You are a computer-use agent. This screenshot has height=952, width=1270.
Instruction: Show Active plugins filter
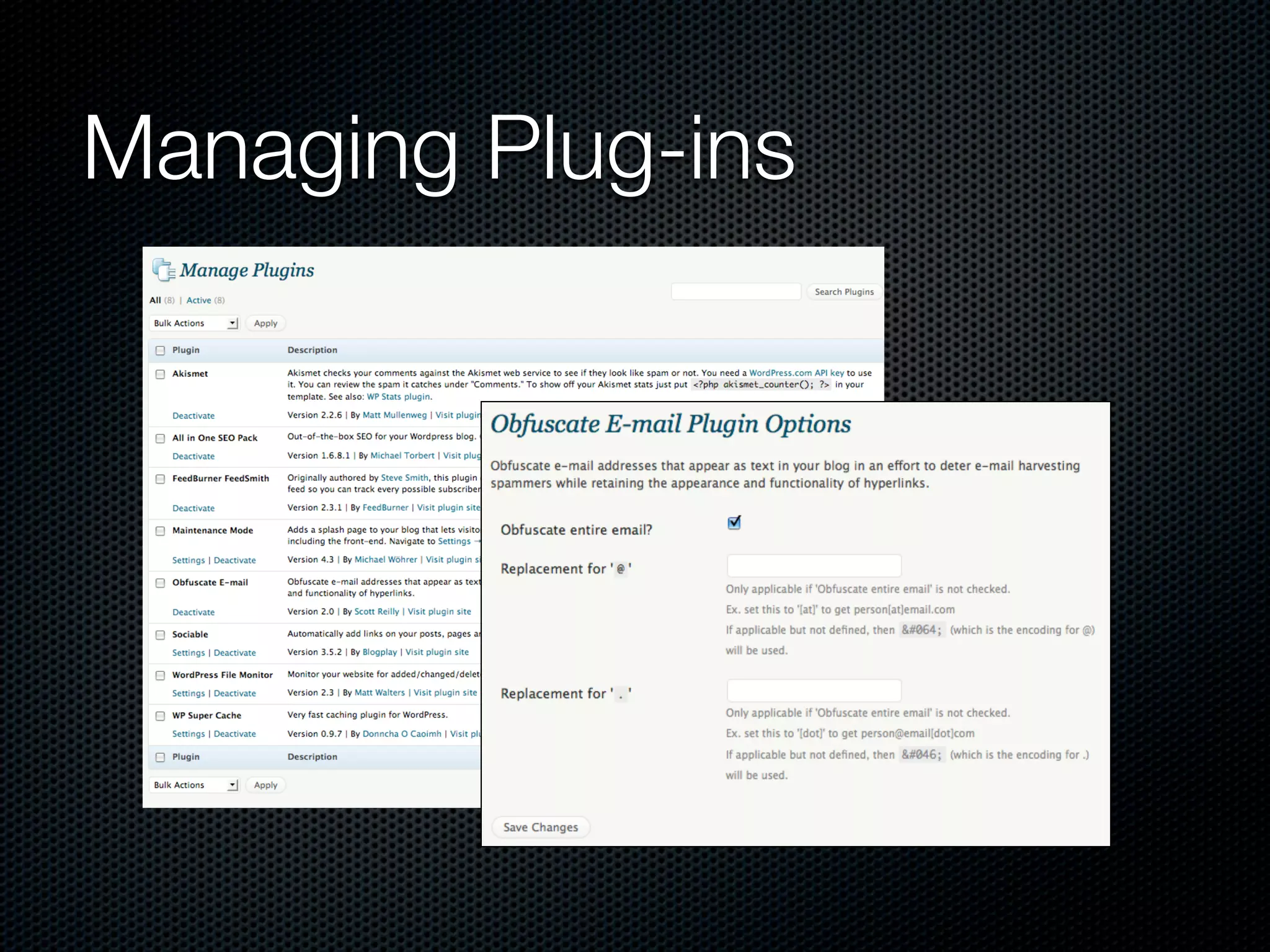coord(198,301)
